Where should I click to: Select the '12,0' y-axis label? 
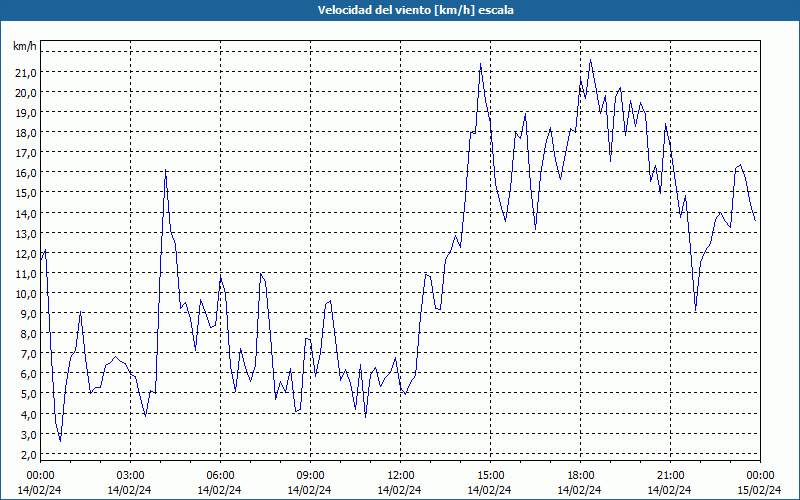[x=26, y=254]
